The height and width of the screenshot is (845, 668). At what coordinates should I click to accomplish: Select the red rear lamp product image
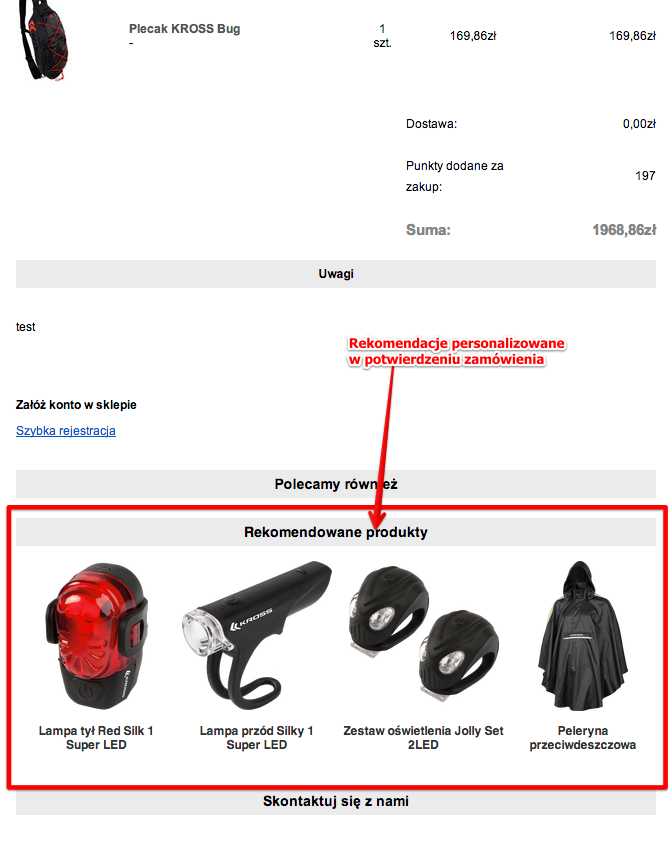pyautogui.click(x=96, y=636)
